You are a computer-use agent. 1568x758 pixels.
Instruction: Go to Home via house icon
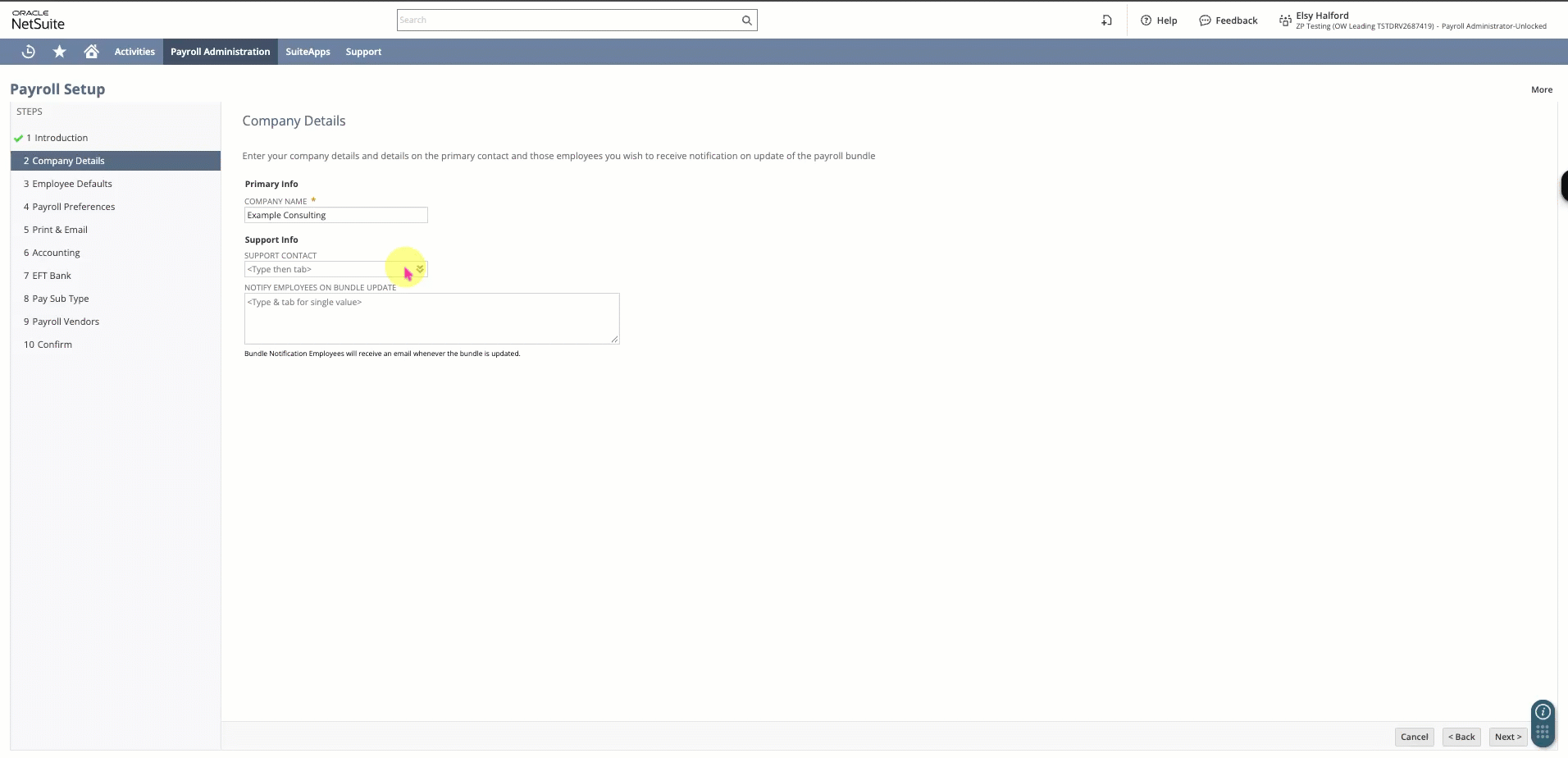[x=91, y=52]
